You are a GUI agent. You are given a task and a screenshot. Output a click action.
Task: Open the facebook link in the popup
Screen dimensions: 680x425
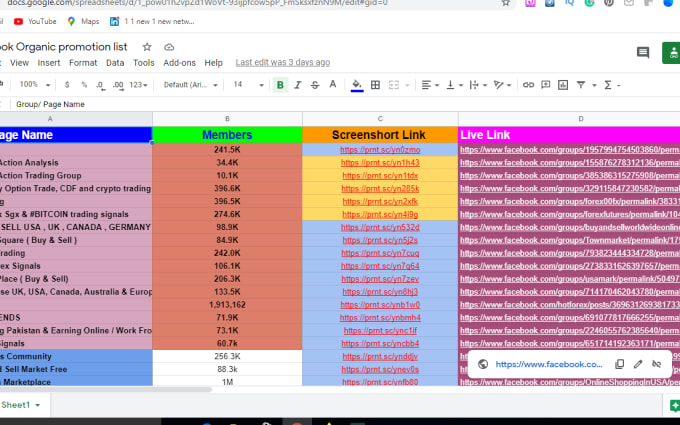point(549,364)
